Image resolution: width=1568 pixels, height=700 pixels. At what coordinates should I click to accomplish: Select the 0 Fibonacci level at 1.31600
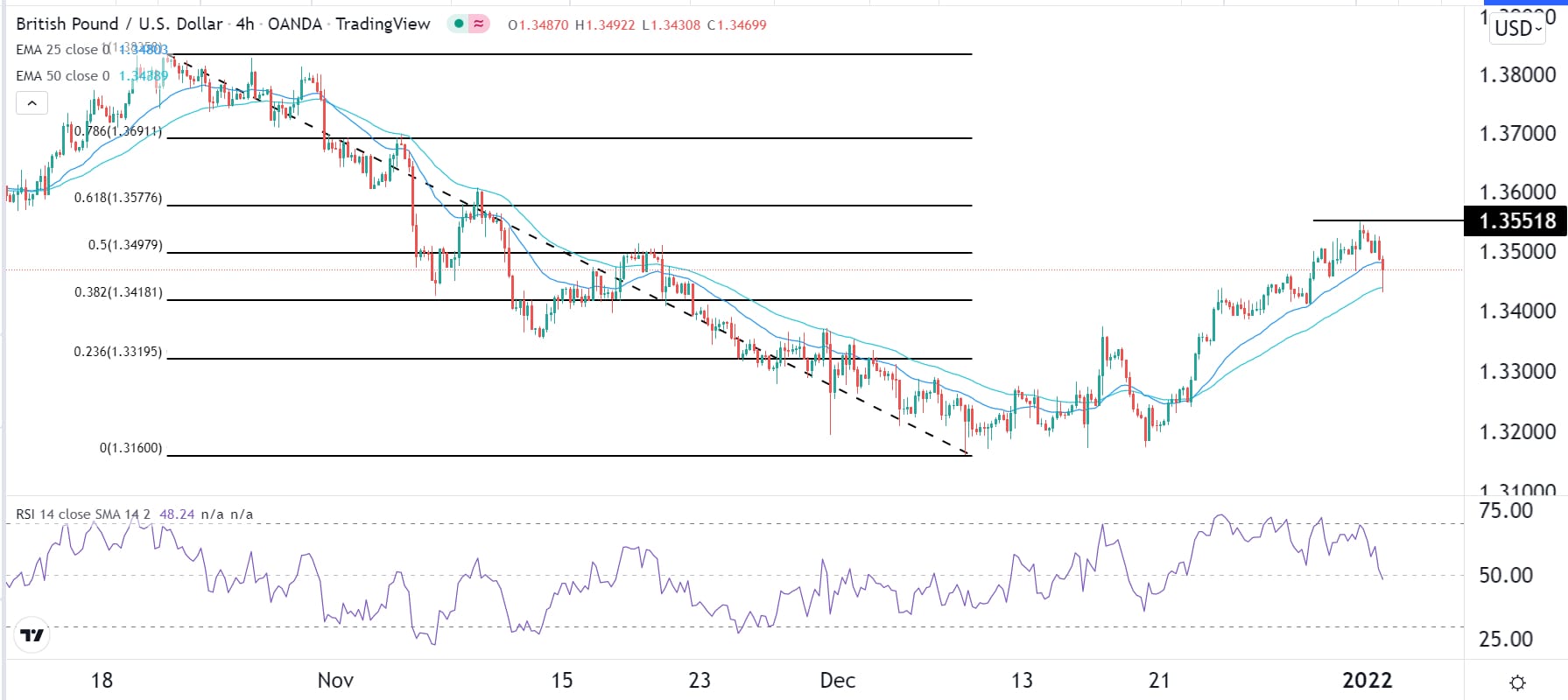click(130, 448)
